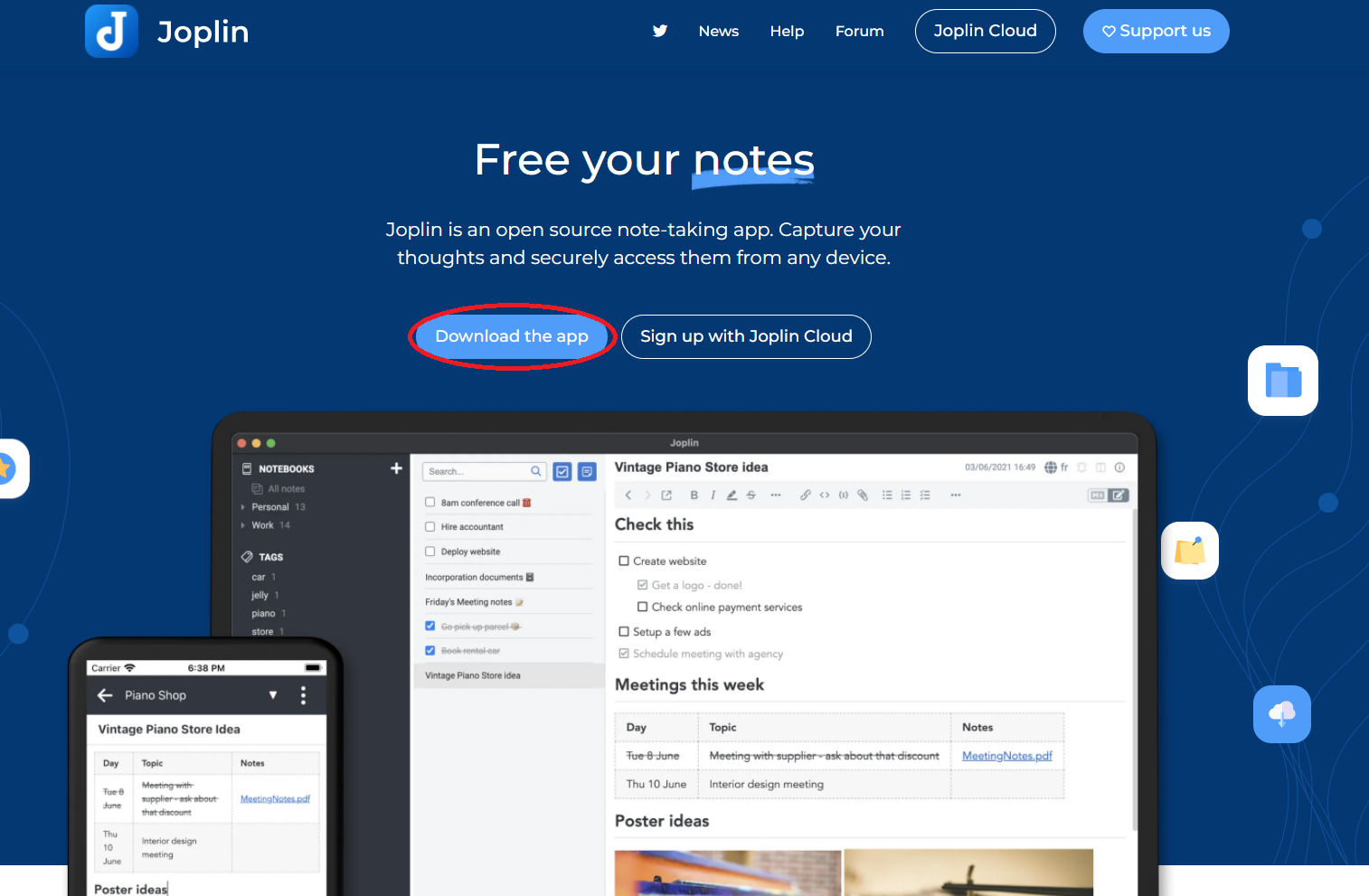Viewport: 1369px width, 896px height.
Task: Insert a checkbox list
Action: [925, 495]
